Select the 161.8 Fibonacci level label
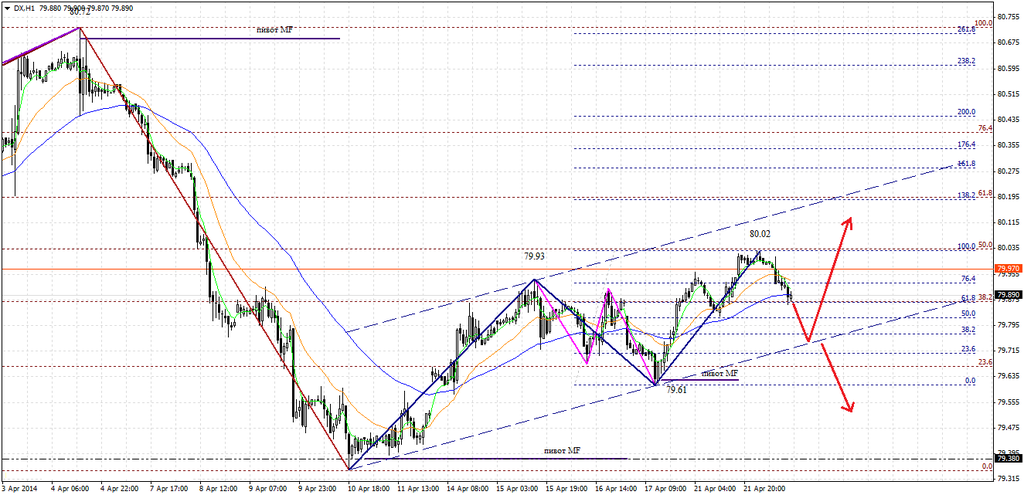 click(967, 163)
